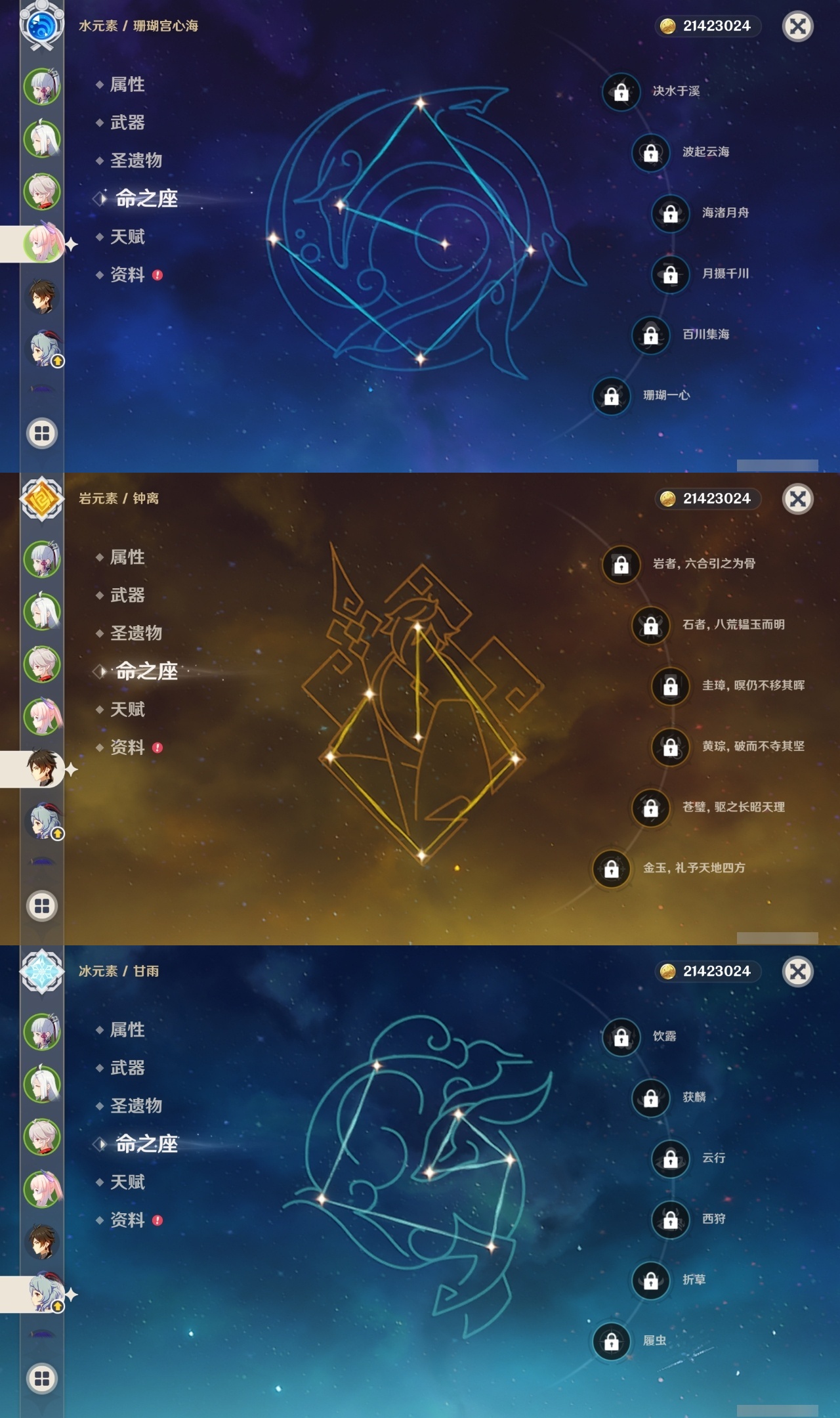Click the 苍璧, 驱之长昭天理 constellation label
Screen dimensions: 840x1418
[734, 807]
